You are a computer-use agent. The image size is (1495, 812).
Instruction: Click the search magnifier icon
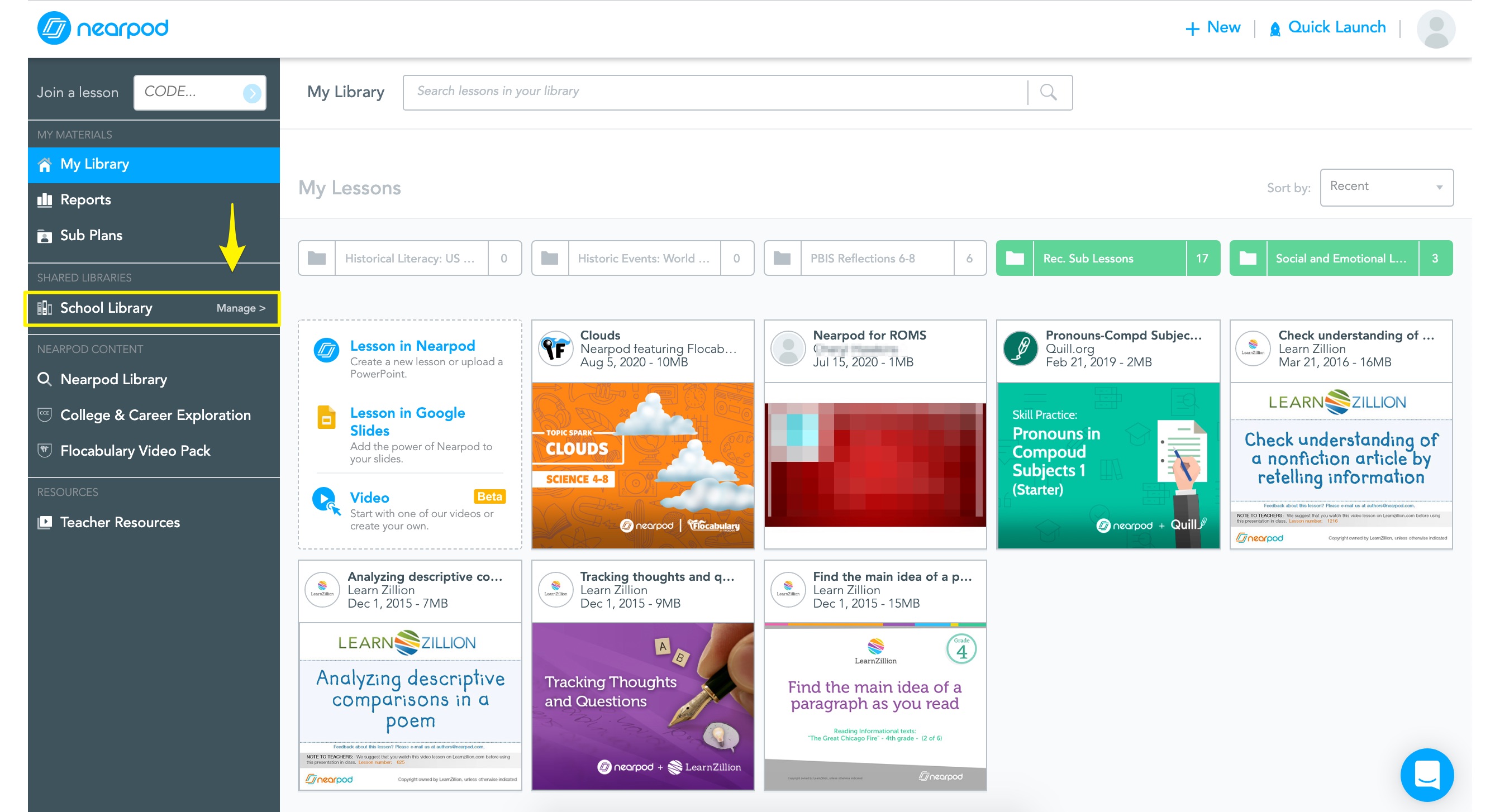tap(1048, 92)
